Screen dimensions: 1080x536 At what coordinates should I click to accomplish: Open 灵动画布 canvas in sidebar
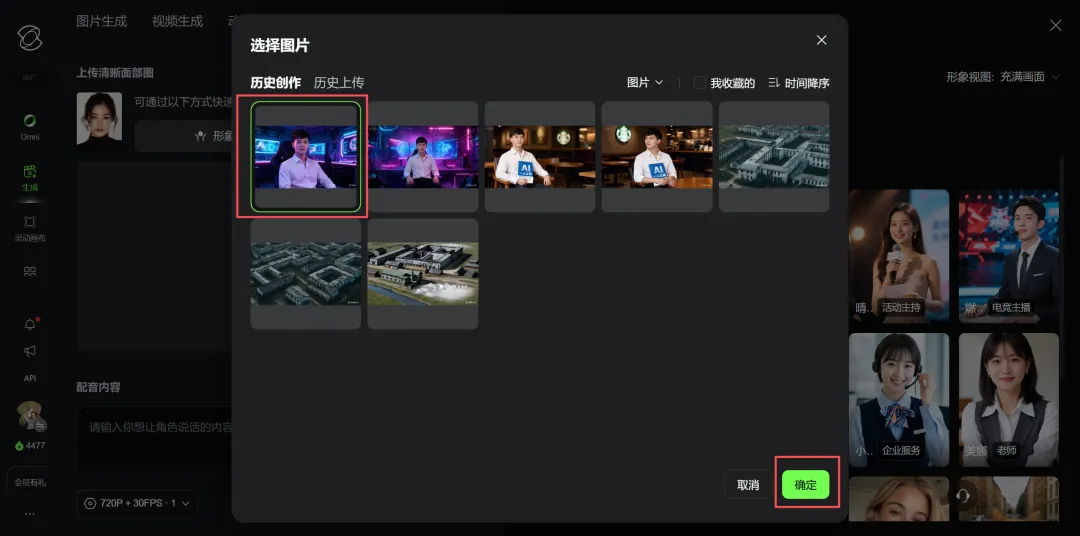point(30,229)
